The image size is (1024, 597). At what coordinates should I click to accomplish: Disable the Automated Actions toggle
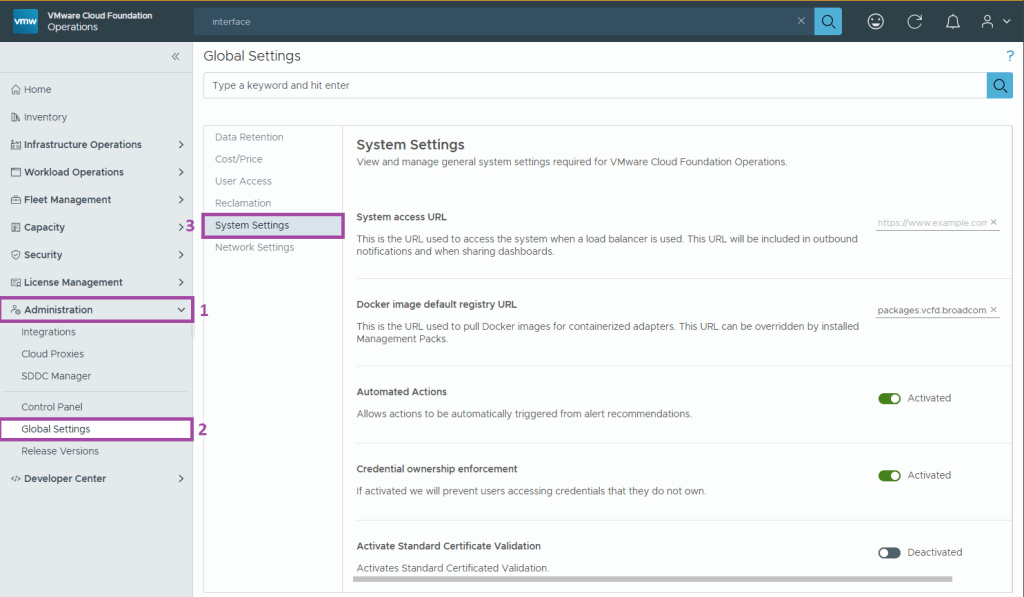click(x=889, y=398)
